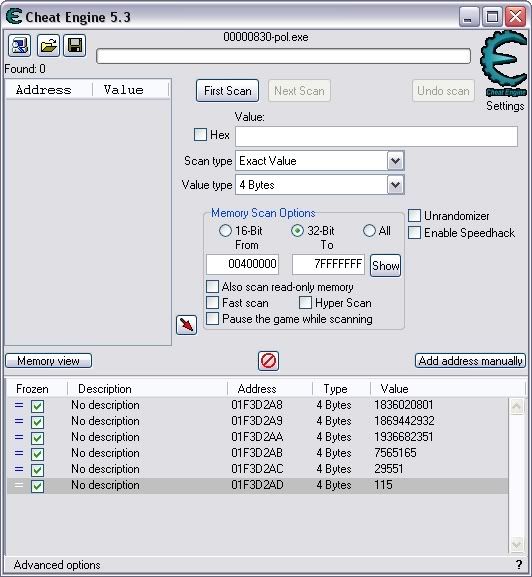
Task: Check Pause the game while scanning
Action: tap(212, 319)
